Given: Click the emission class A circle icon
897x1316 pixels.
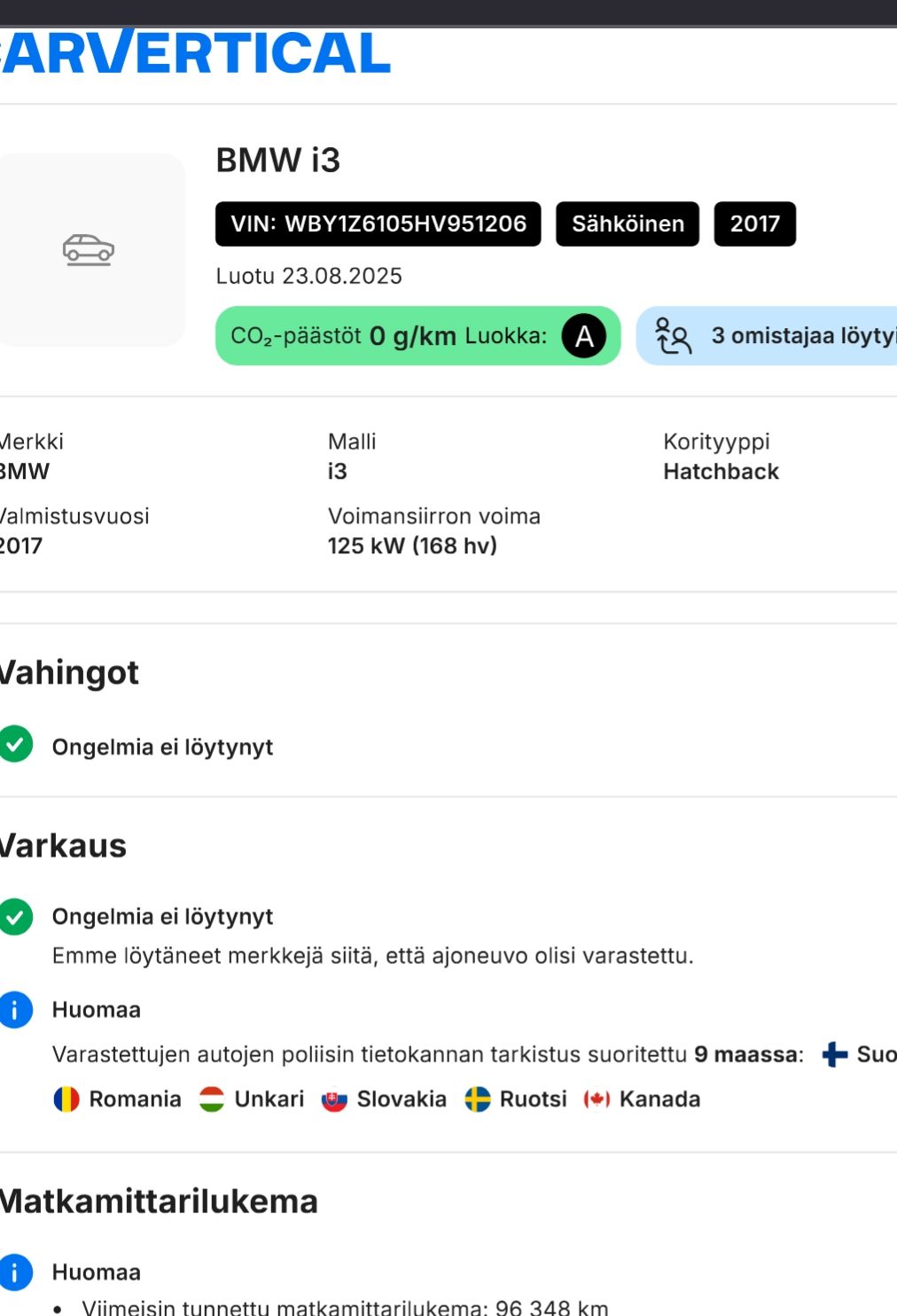Looking at the screenshot, I should click(x=584, y=336).
